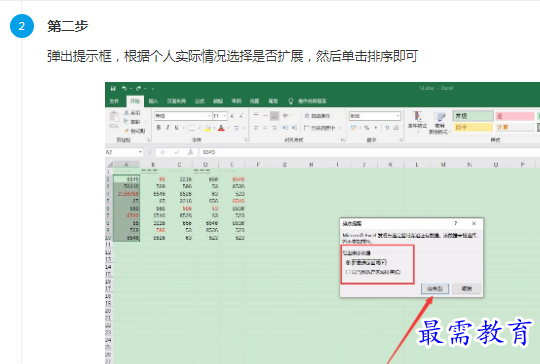
Task: Click the percent style icon
Action: point(367,128)
